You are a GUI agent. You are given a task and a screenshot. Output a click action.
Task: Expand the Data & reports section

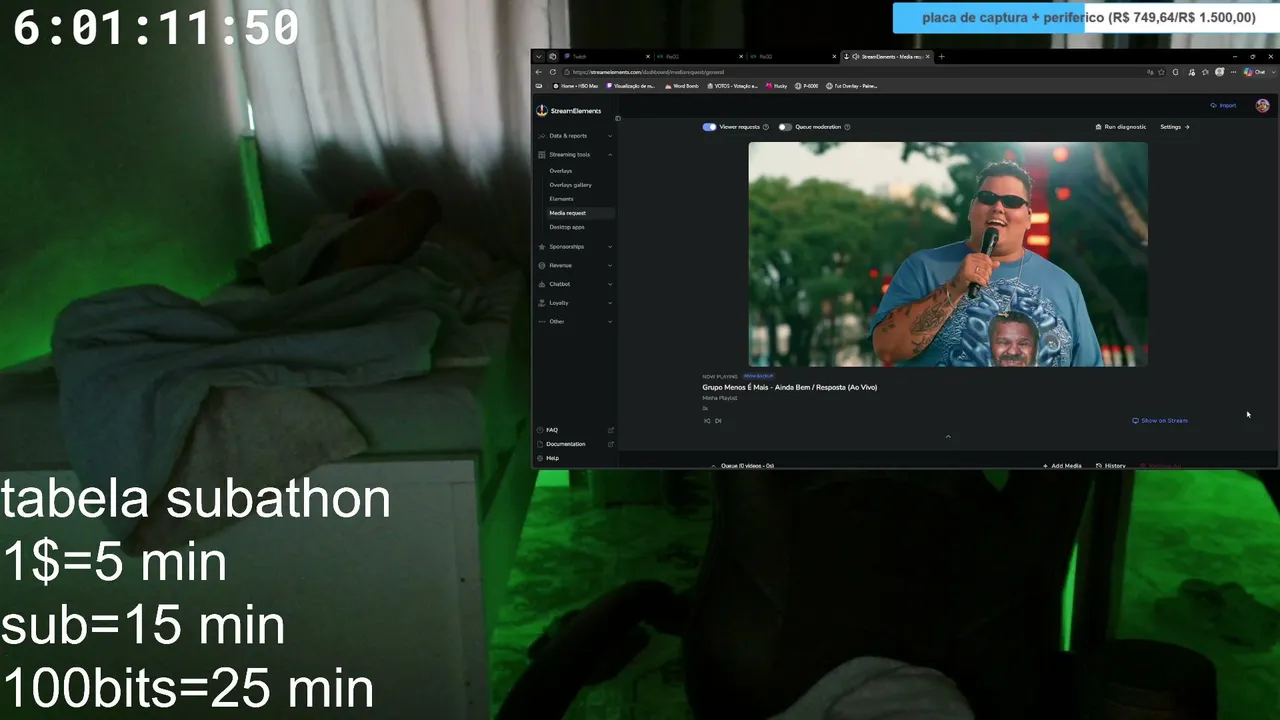[610, 136]
